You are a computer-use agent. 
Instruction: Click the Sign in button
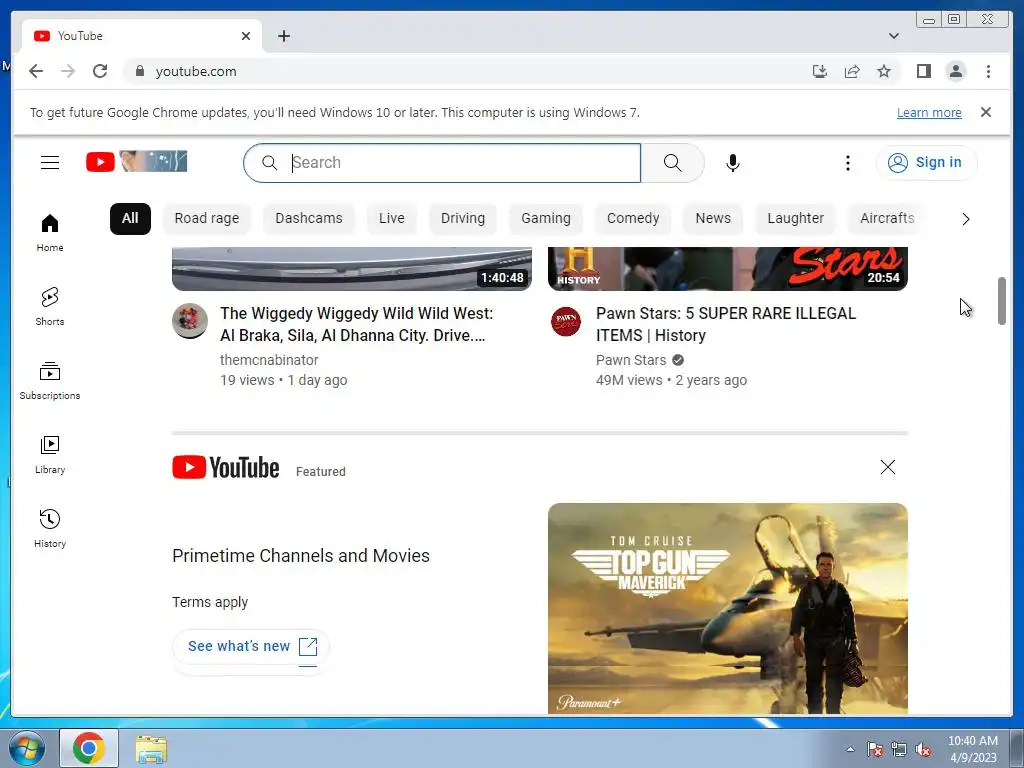(926, 163)
